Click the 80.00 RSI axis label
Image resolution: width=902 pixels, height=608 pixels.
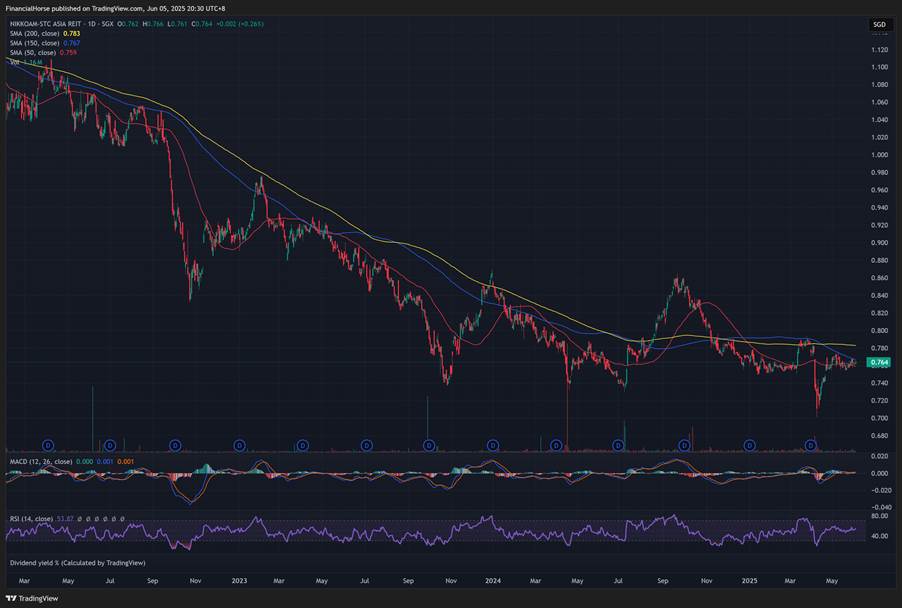pyautogui.click(x=880, y=517)
